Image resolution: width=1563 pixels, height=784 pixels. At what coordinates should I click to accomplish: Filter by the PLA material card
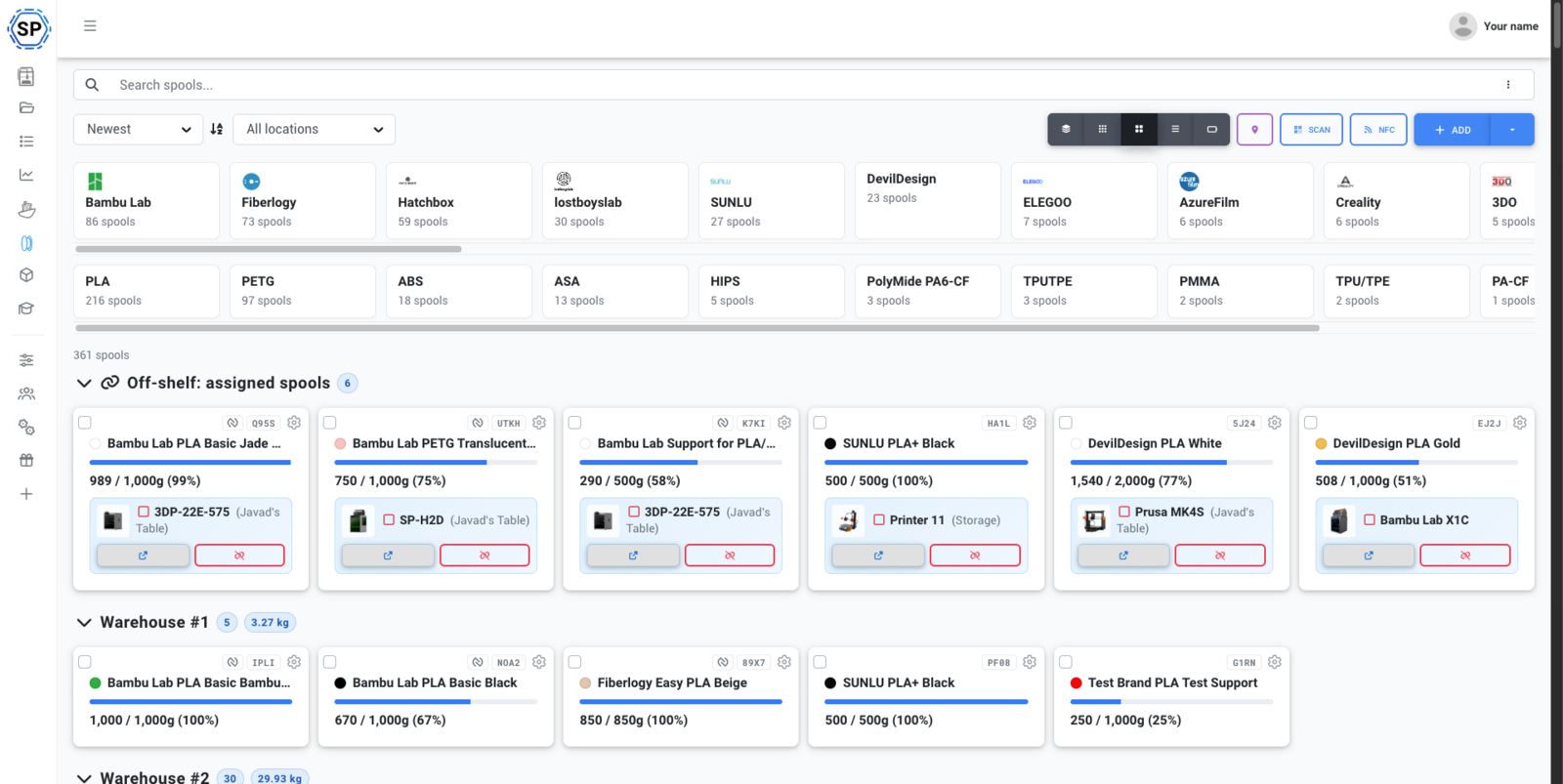pos(147,291)
